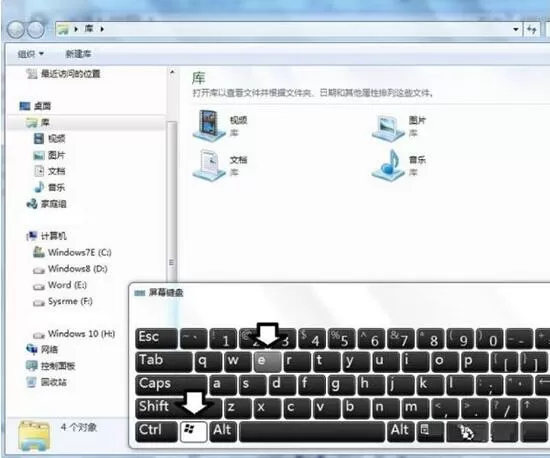
Task: Click the Tab key on on-screen keyboard
Action: pyautogui.click(x=164, y=361)
